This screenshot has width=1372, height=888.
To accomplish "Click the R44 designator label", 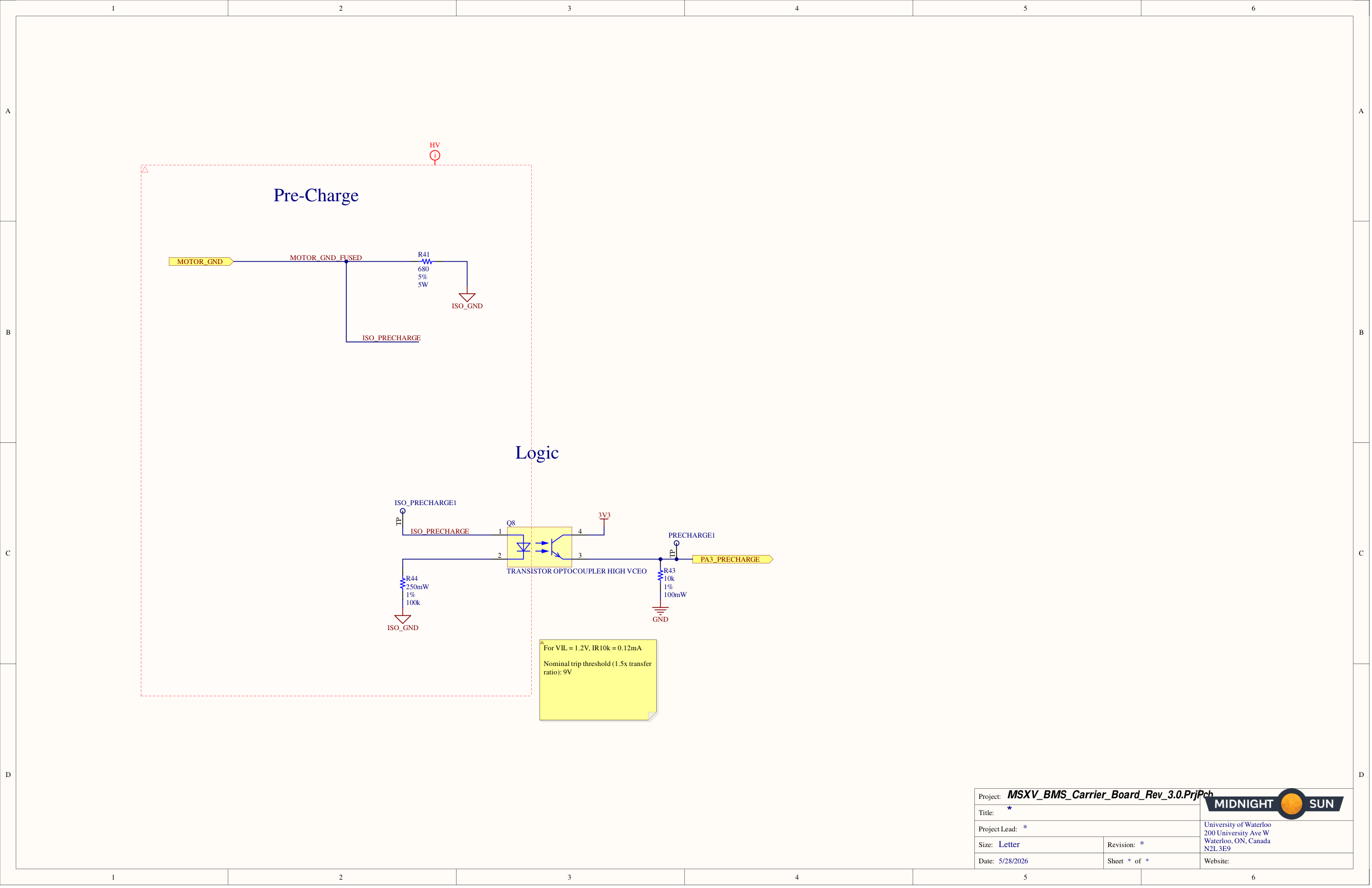I will (x=412, y=579).
